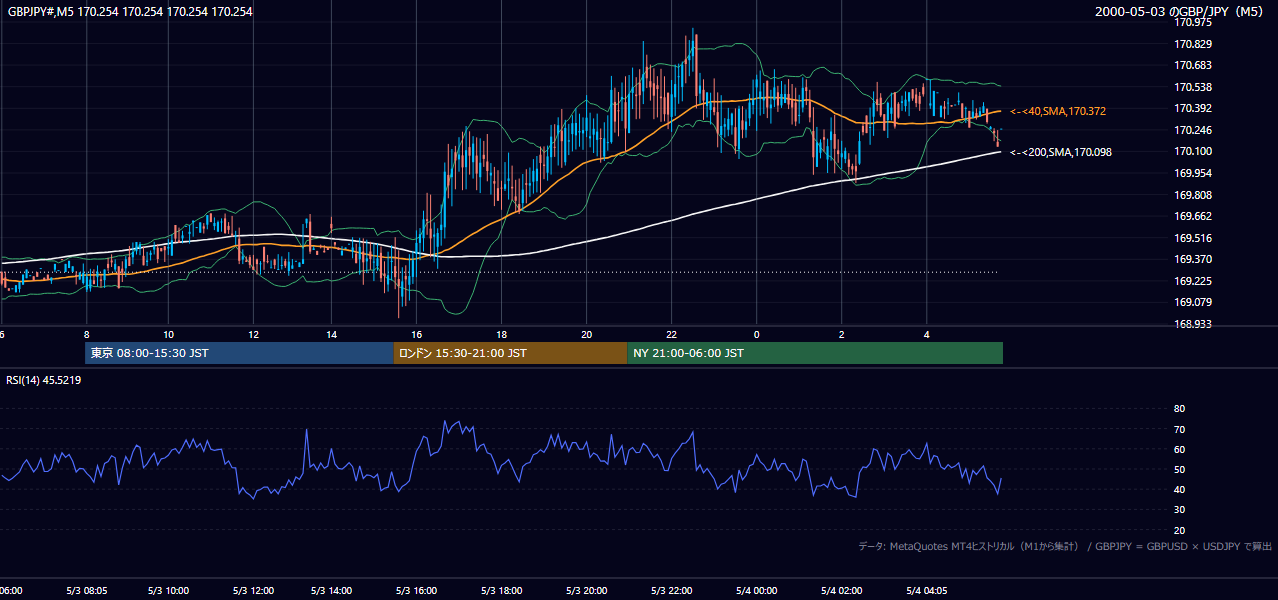The height and width of the screenshot is (600, 1278).
Task: Click the RSI 80 level label
Action: [x=1179, y=409]
